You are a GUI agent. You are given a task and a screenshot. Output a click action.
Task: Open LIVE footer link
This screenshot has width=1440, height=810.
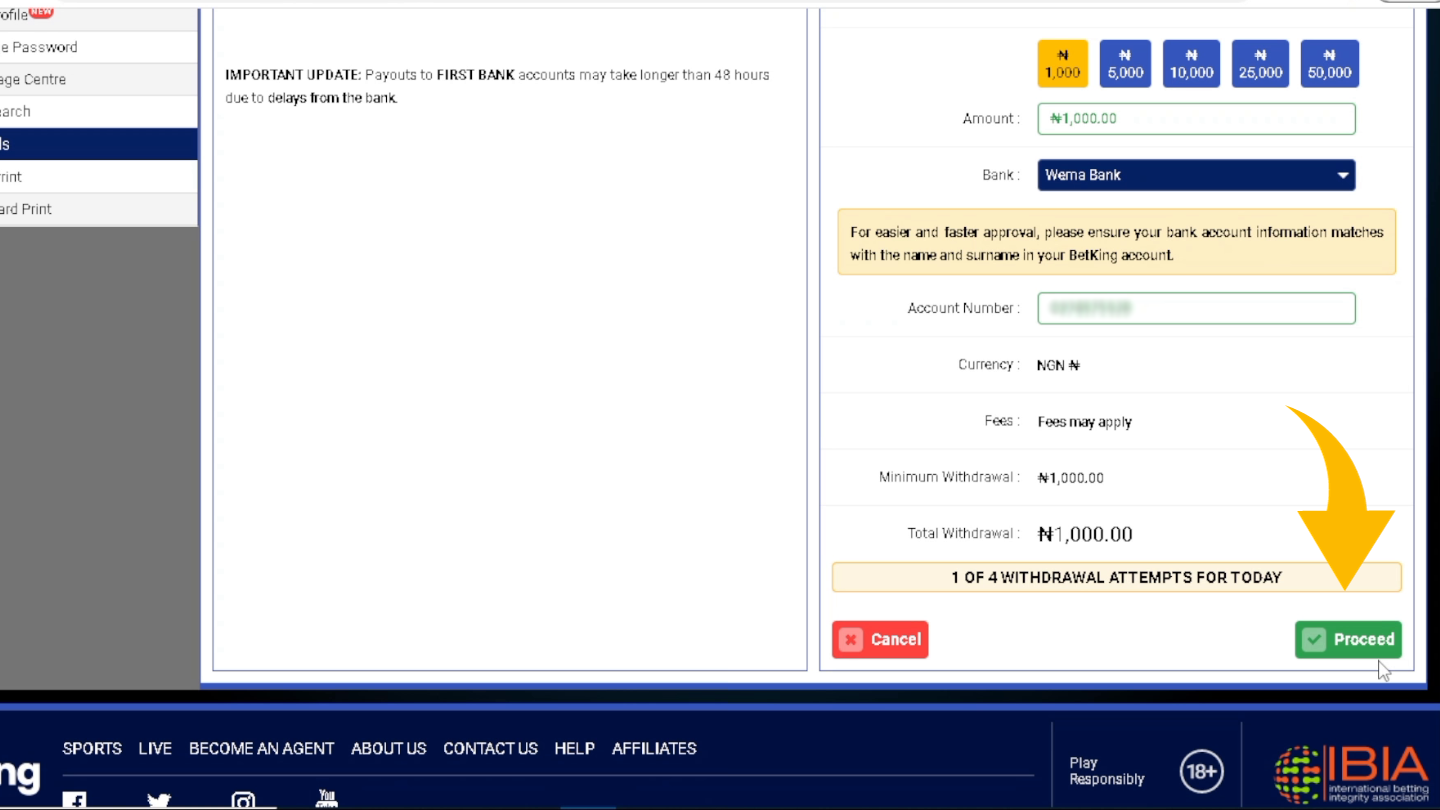point(155,749)
